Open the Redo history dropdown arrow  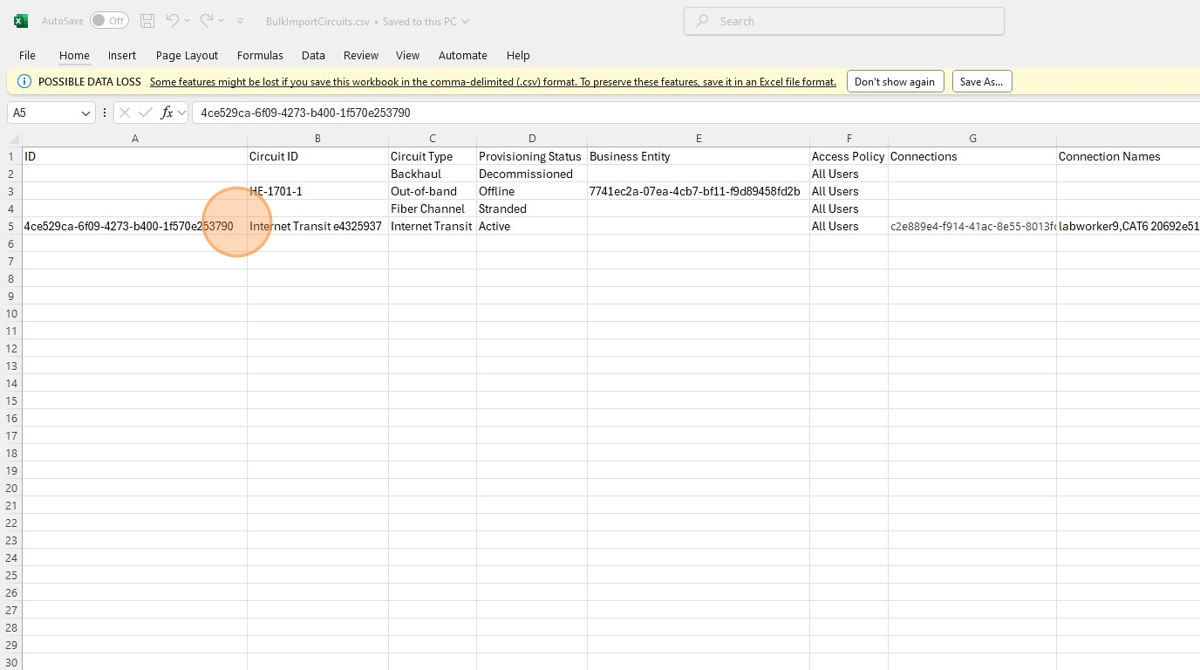tap(221, 21)
